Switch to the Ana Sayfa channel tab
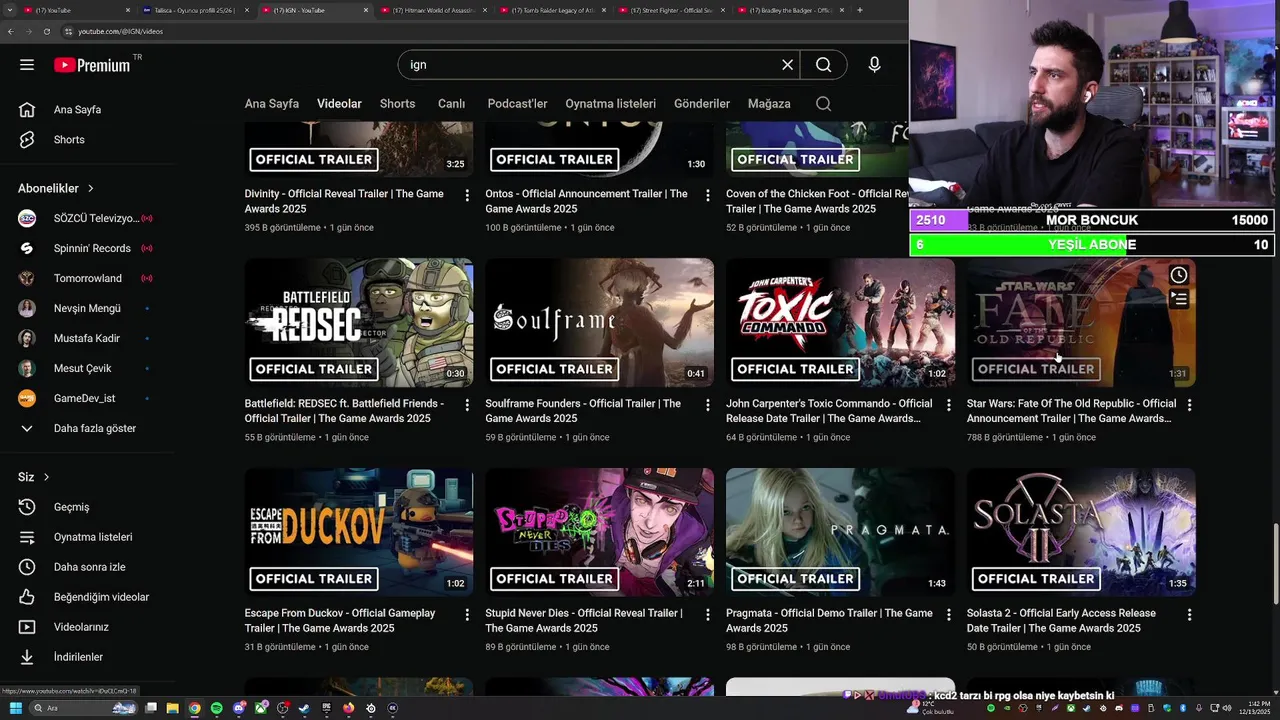Viewport: 1280px width, 720px height. (x=272, y=104)
